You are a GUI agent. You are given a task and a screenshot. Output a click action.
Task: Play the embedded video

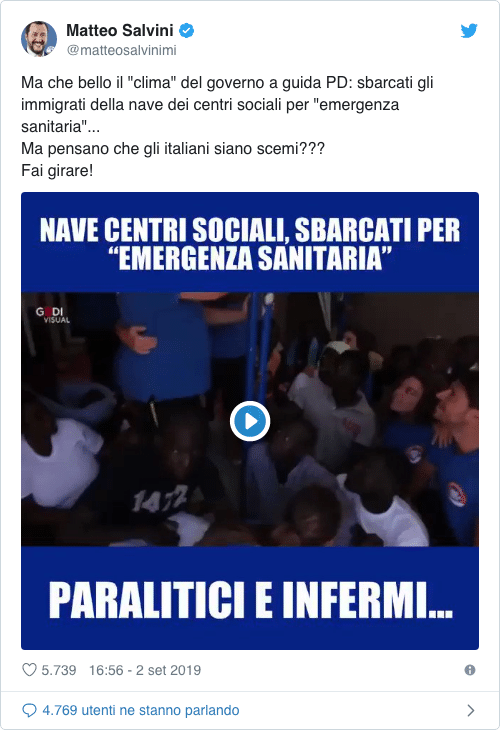tap(250, 421)
